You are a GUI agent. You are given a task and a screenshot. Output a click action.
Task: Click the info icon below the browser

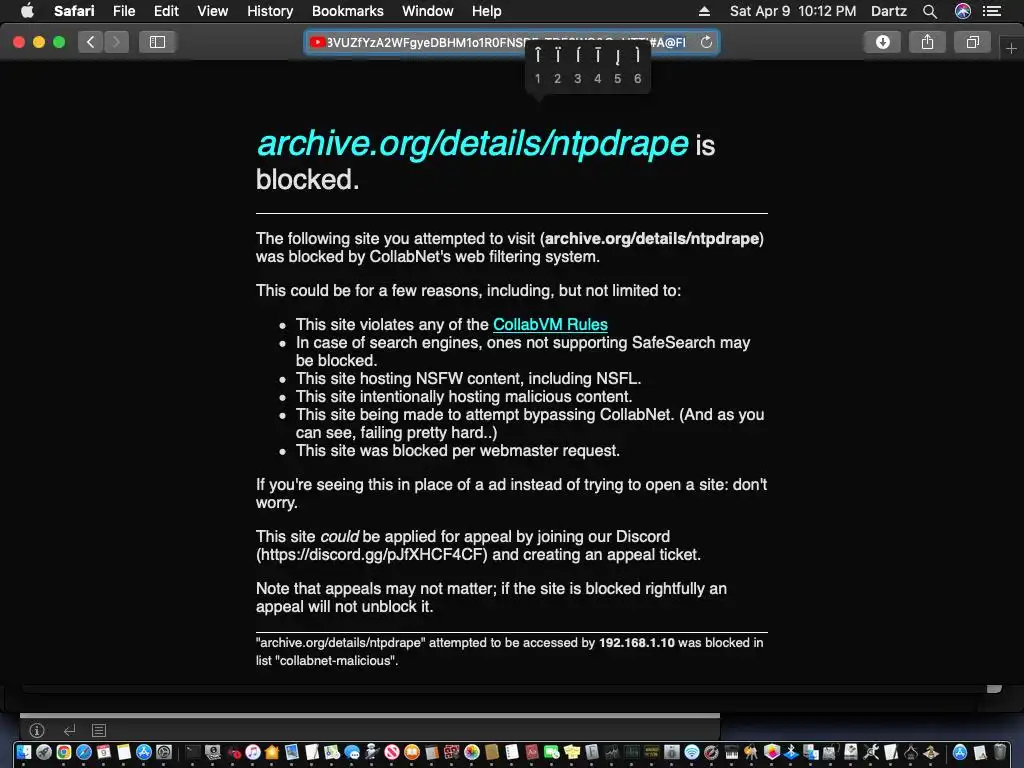[x=37, y=730]
